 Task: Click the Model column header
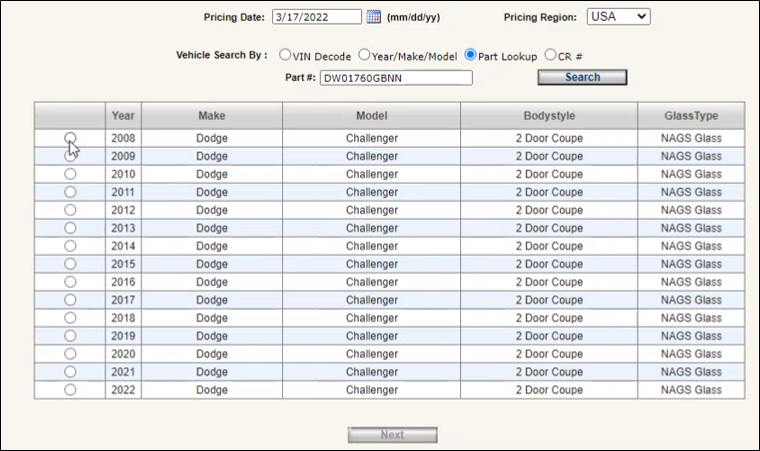click(x=372, y=115)
